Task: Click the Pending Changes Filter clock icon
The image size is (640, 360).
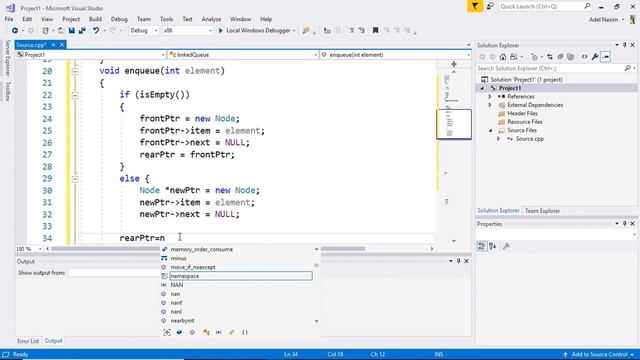Action: point(534,57)
